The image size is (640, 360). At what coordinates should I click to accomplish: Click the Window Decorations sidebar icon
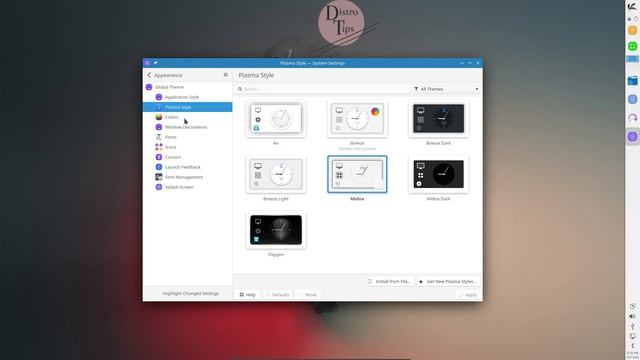[159, 127]
